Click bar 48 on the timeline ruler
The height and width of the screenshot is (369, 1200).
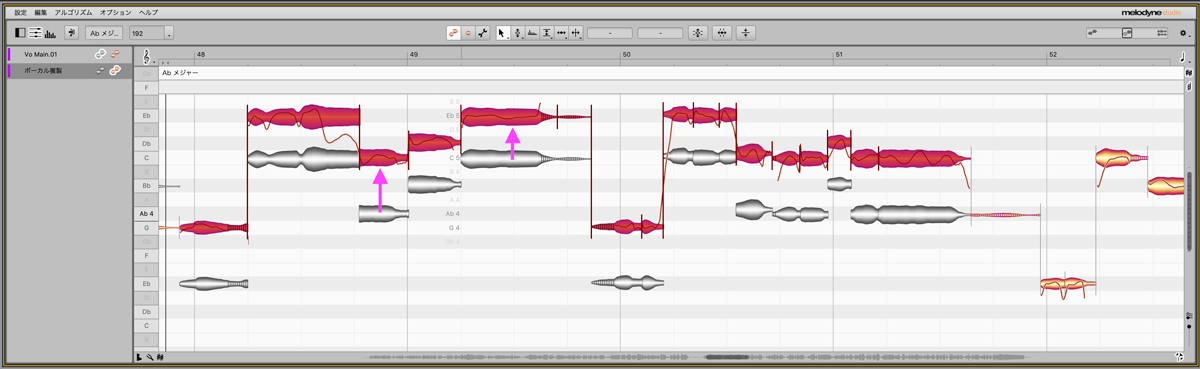point(201,53)
